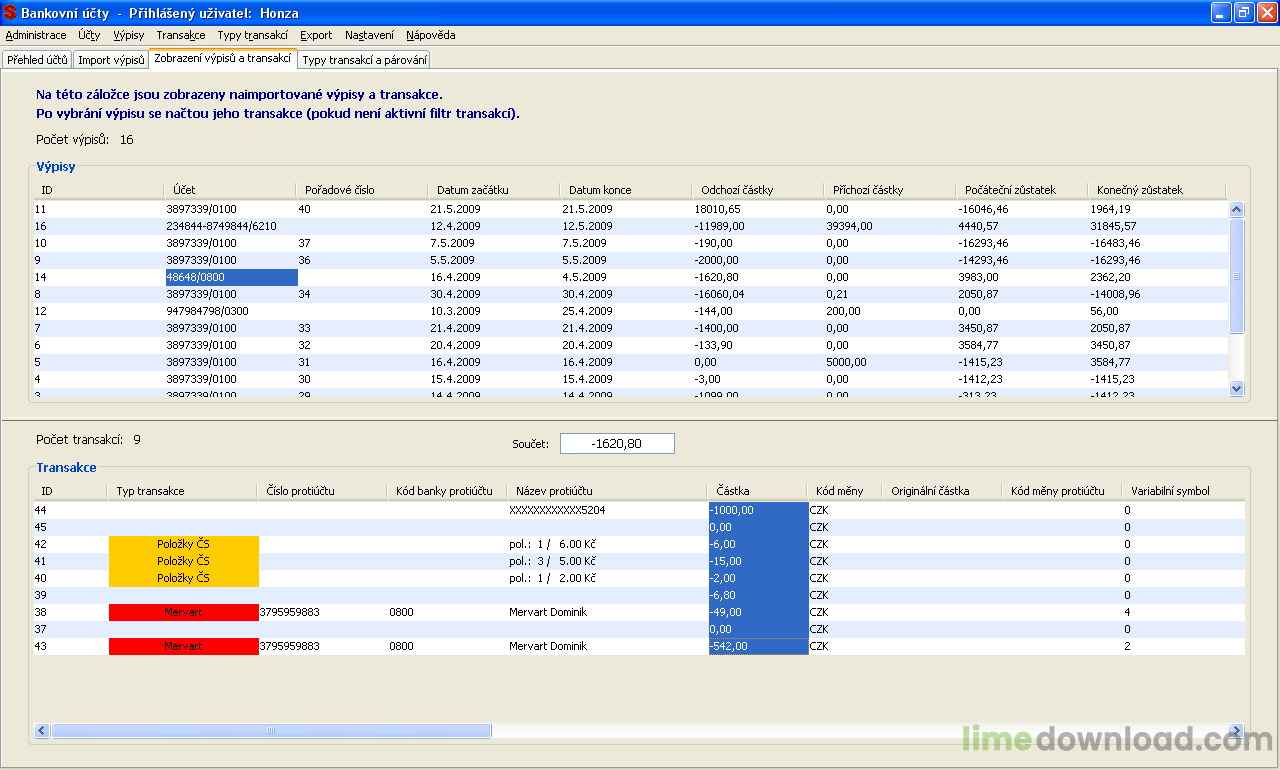Screen dimensions: 1280x770
Task: Click the yellow Položky ČS cell in transaction 42
Action: click(183, 544)
